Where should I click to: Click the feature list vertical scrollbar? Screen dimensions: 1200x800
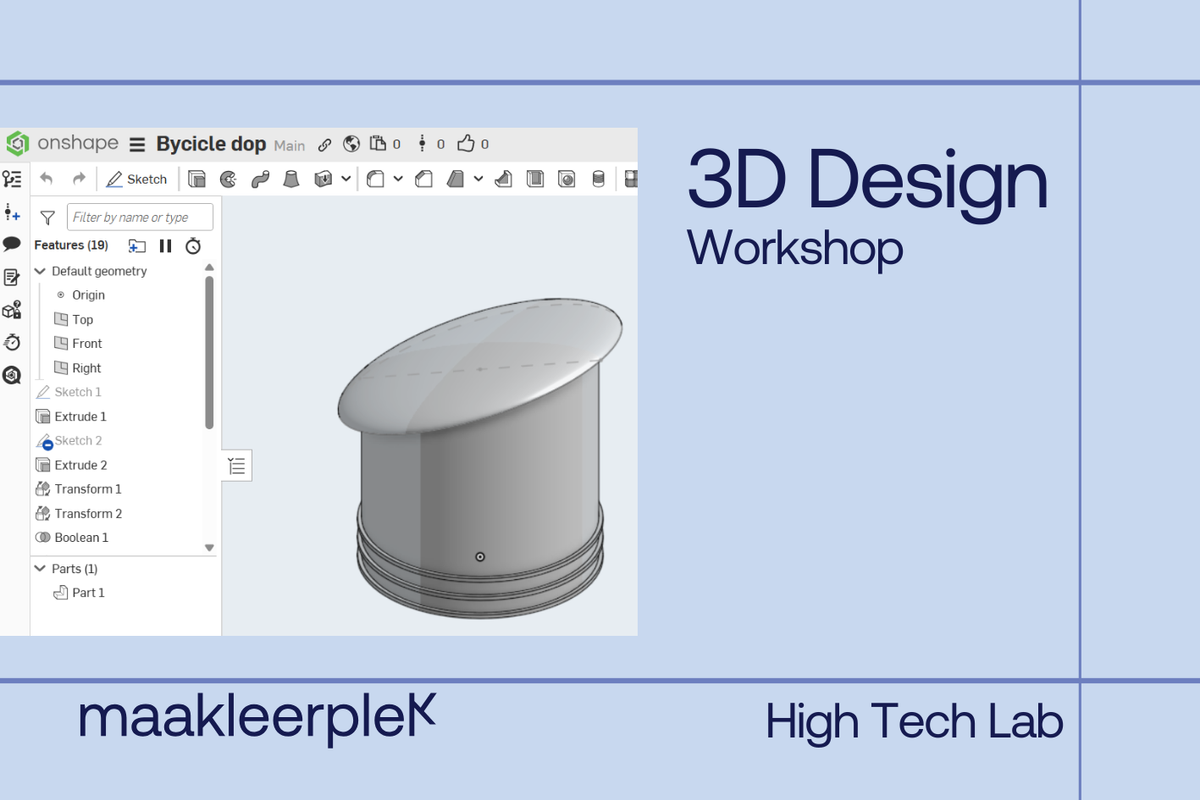[x=209, y=350]
